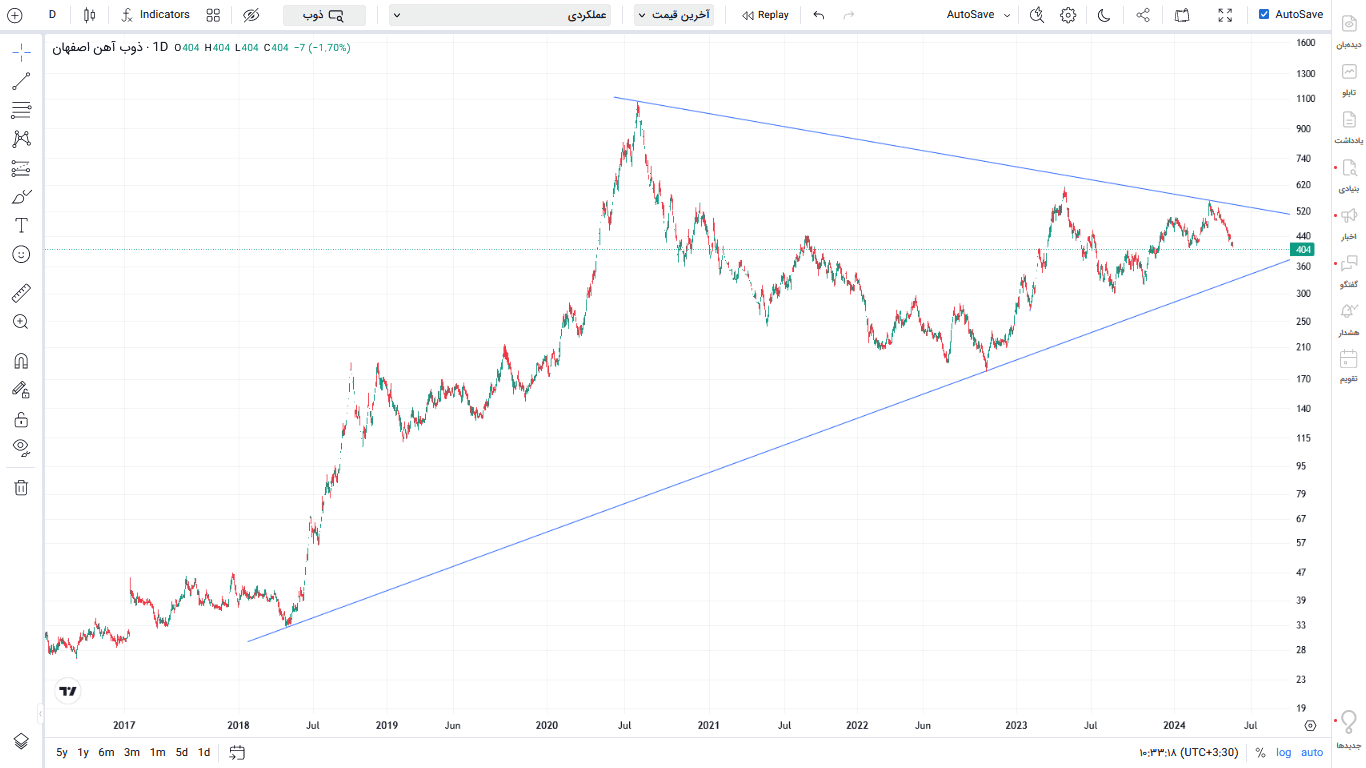Set chart range to 3m

[132, 752]
